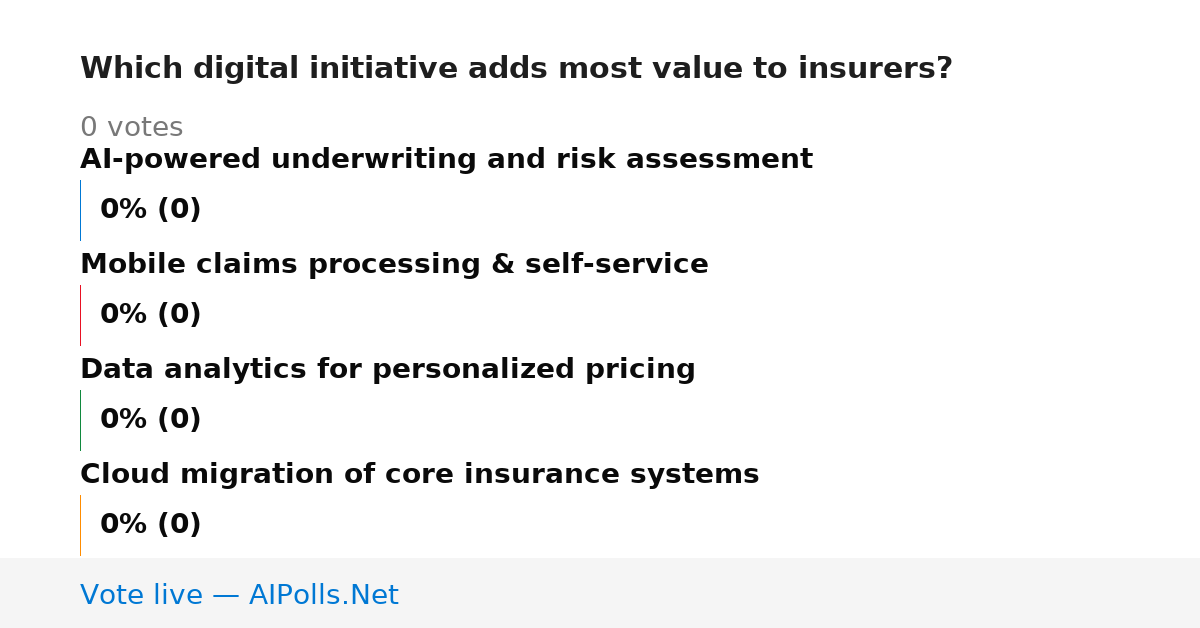Click 0% (0) result under Mobile claims processing
Screen dimensions: 1200x628
(x=151, y=315)
